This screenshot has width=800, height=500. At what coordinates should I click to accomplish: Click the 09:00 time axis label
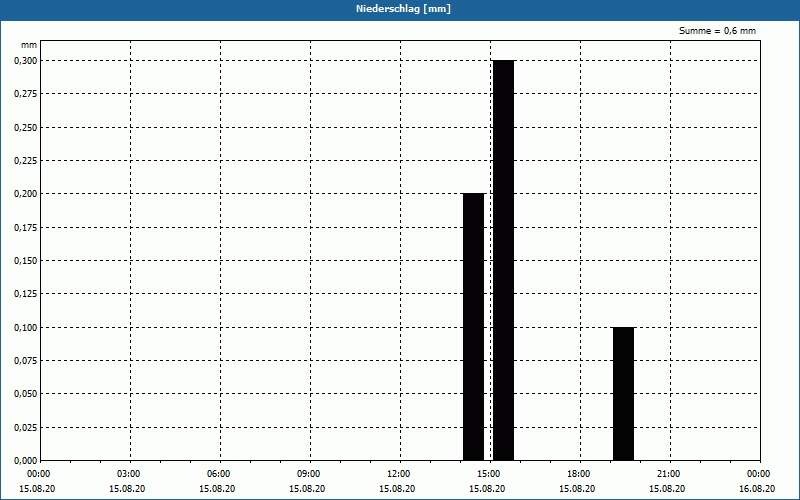click(309, 474)
